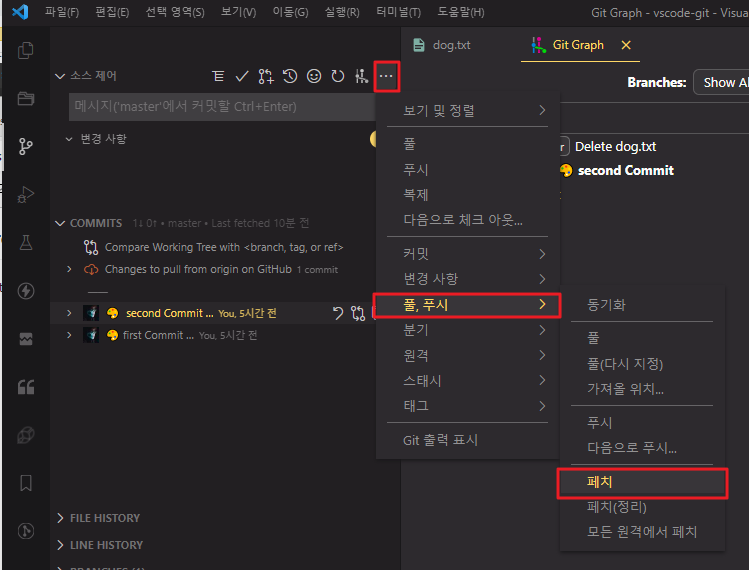Select 모든 원격에서 페치 in the submenu
Viewport: 749px width, 570px height.
[x=642, y=532]
